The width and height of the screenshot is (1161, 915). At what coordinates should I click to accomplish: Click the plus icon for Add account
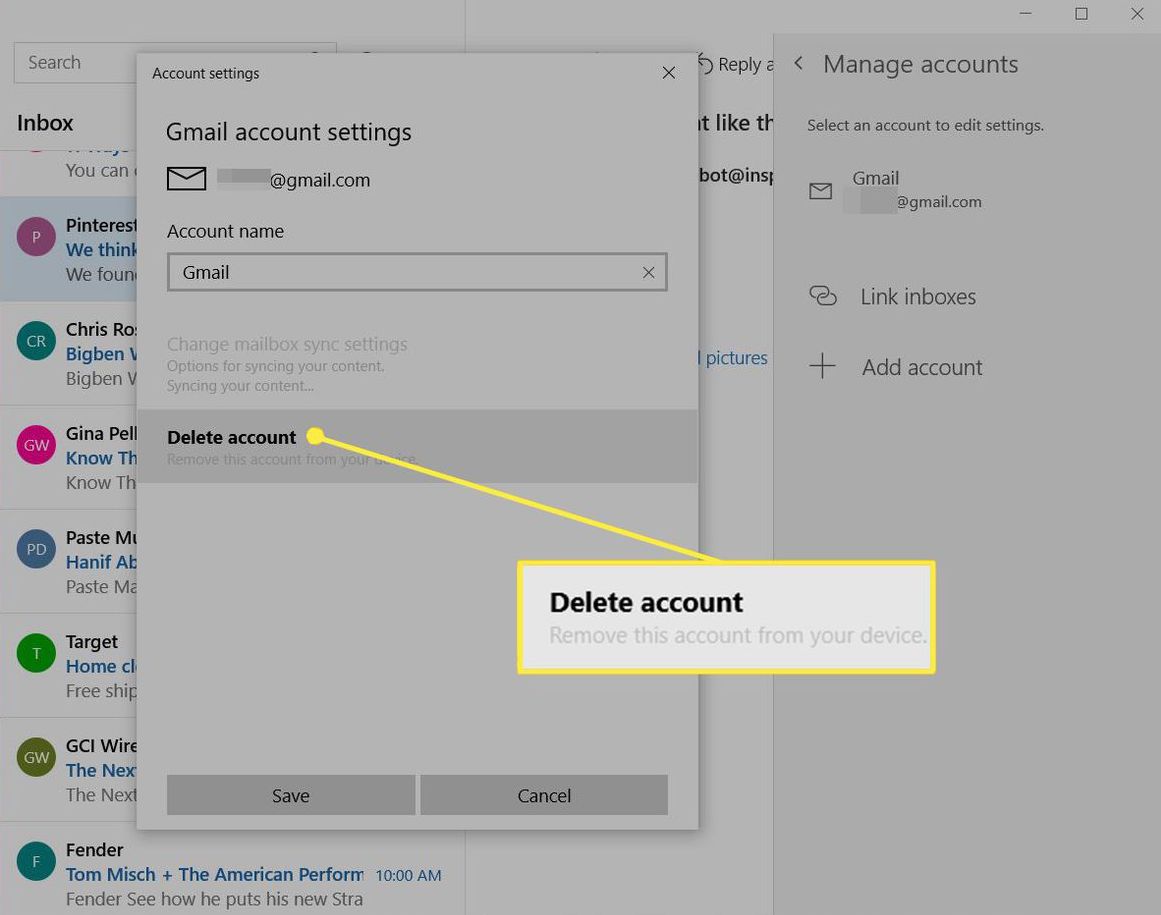(822, 366)
